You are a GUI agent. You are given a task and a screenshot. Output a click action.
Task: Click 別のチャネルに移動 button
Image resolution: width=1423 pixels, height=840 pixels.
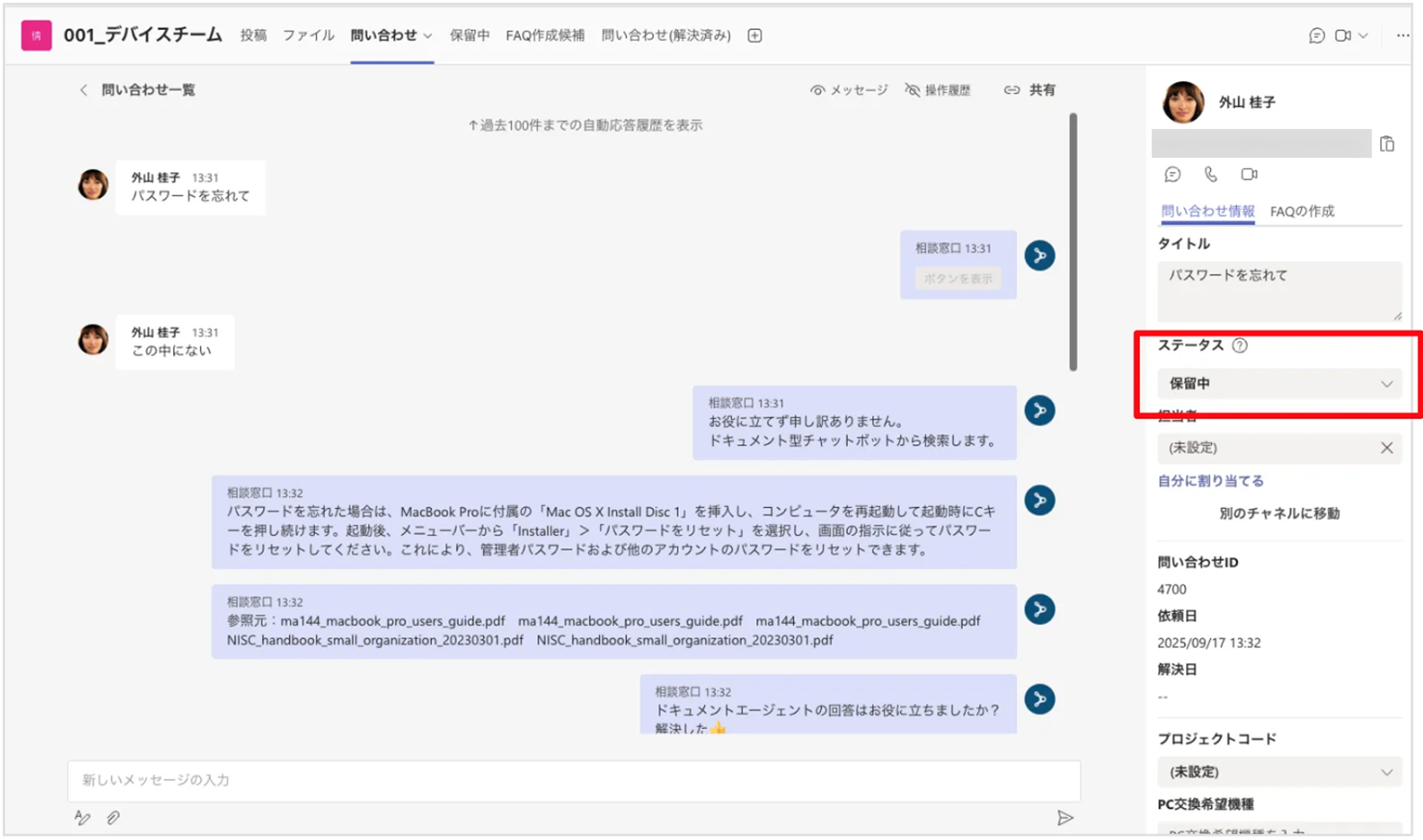[1279, 513]
